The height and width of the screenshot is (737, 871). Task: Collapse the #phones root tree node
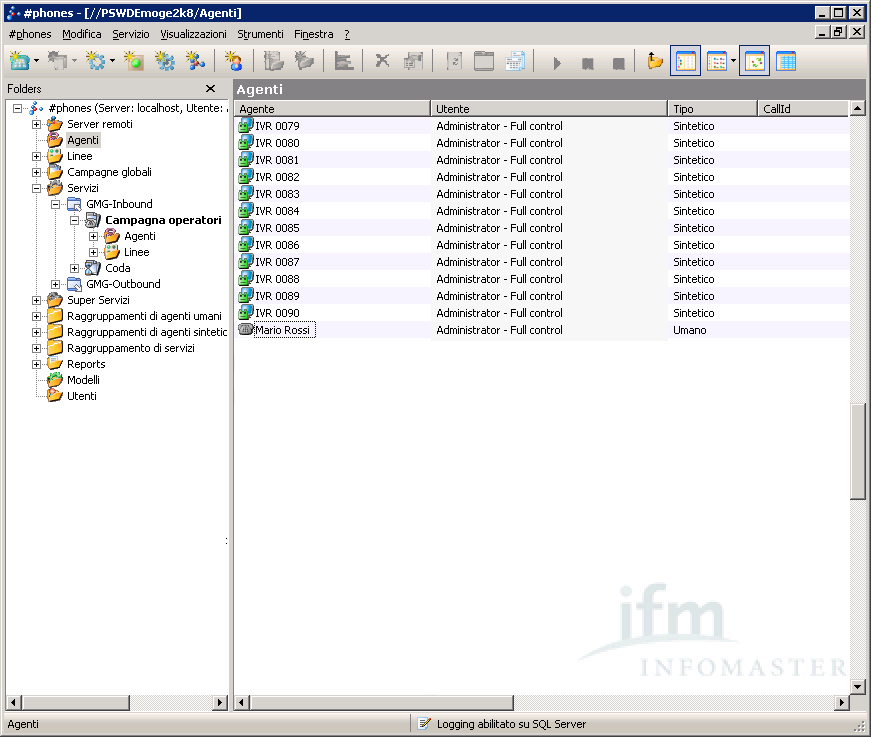(x=18, y=108)
